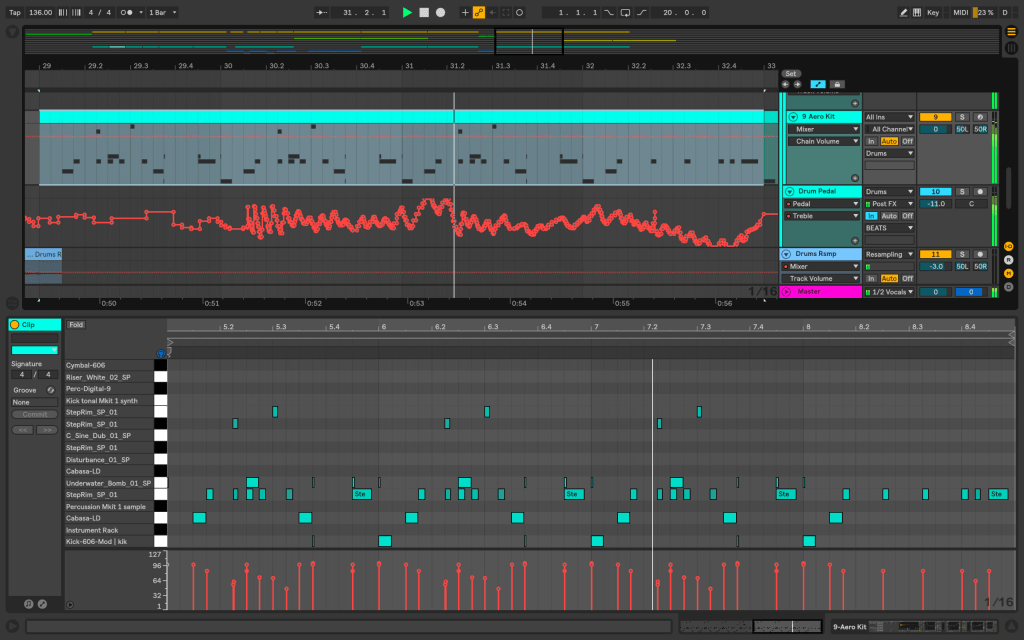This screenshot has height=640, width=1024.
Task: Open the Groove hot-swap icon
Action: pyautogui.click(x=50, y=390)
